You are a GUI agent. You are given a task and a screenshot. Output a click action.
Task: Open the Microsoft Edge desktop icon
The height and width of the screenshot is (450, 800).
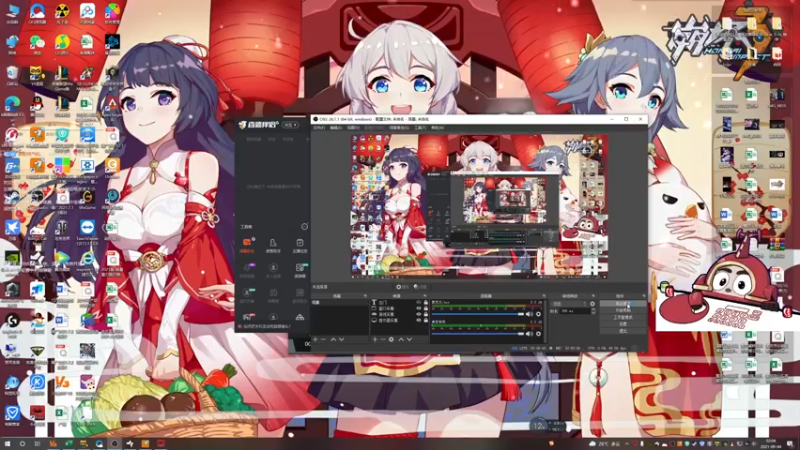pyautogui.click(x=12, y=105)
